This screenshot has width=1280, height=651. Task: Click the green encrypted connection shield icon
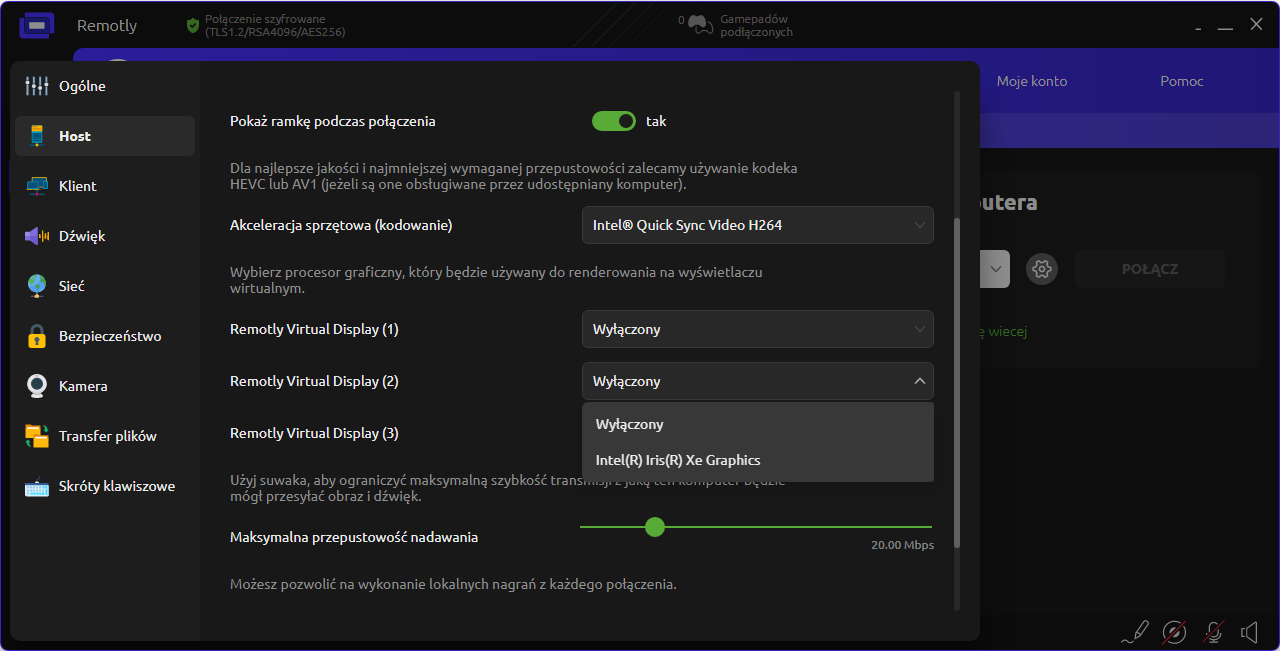click(x=193, y=25)
